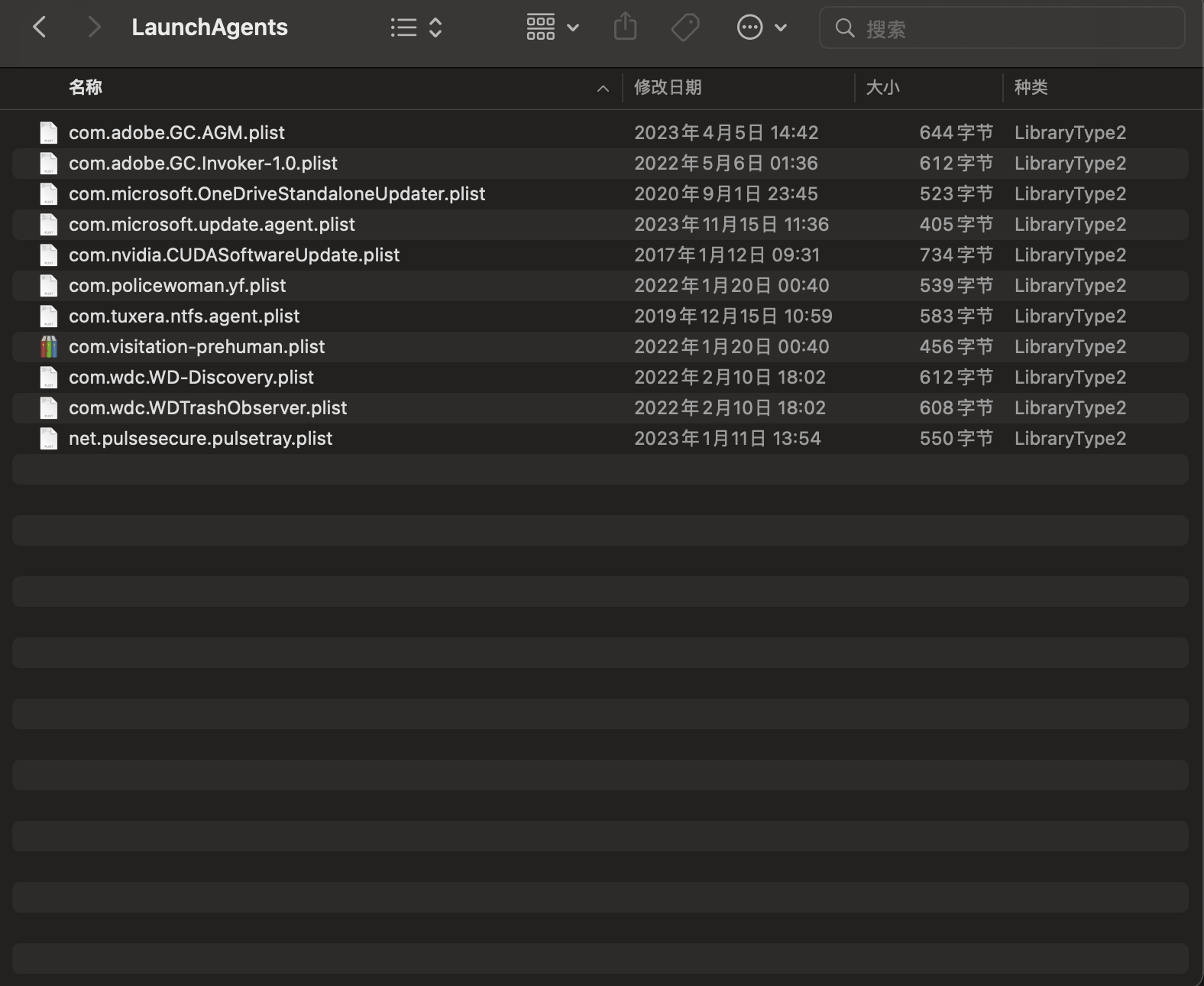The height and width of the screenshot is (986, 1204).
Task: Click the com.microsoft.update.agent.plist file icon
Action: click(49, 225)
